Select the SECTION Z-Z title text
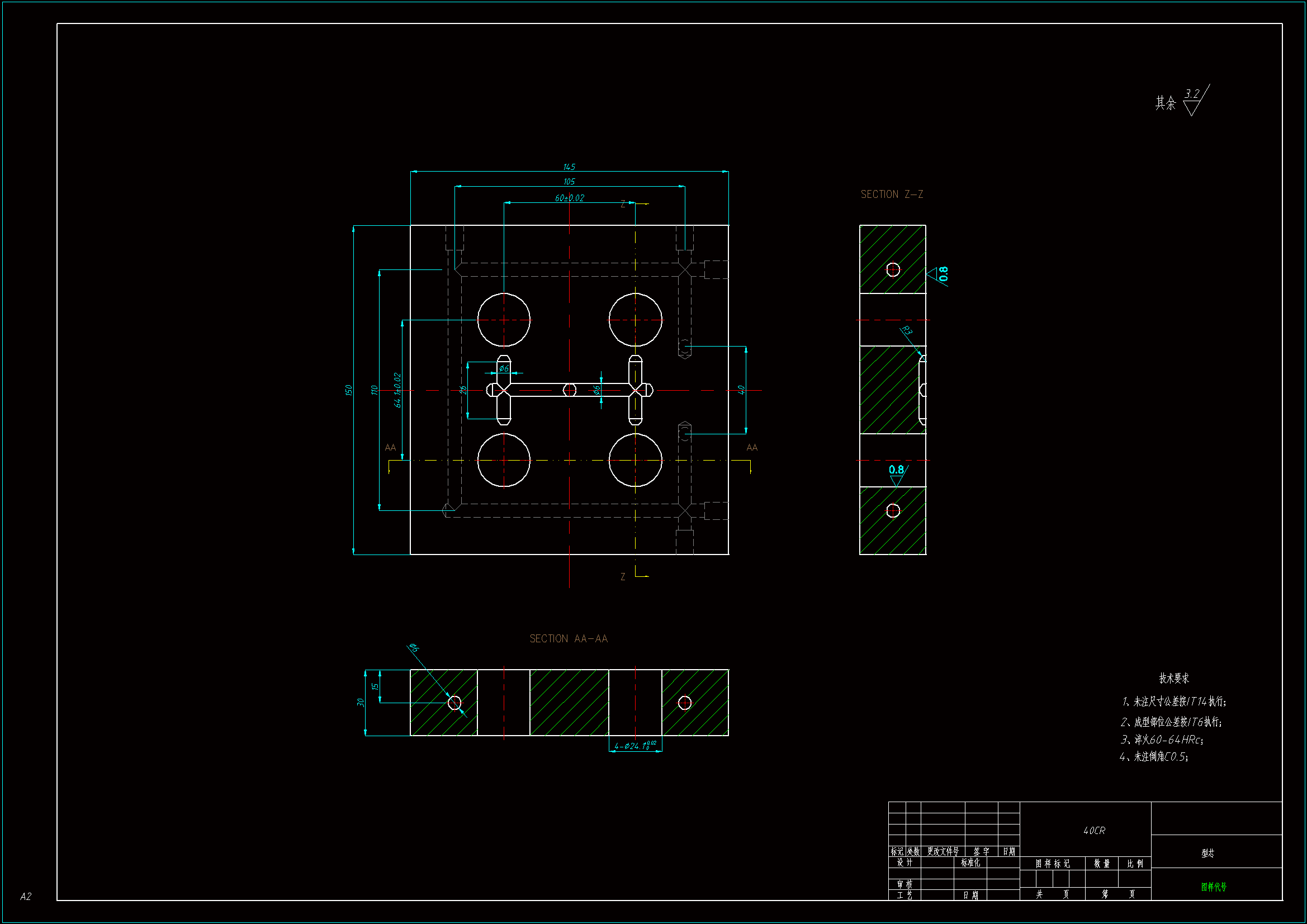 coord(892,195)
